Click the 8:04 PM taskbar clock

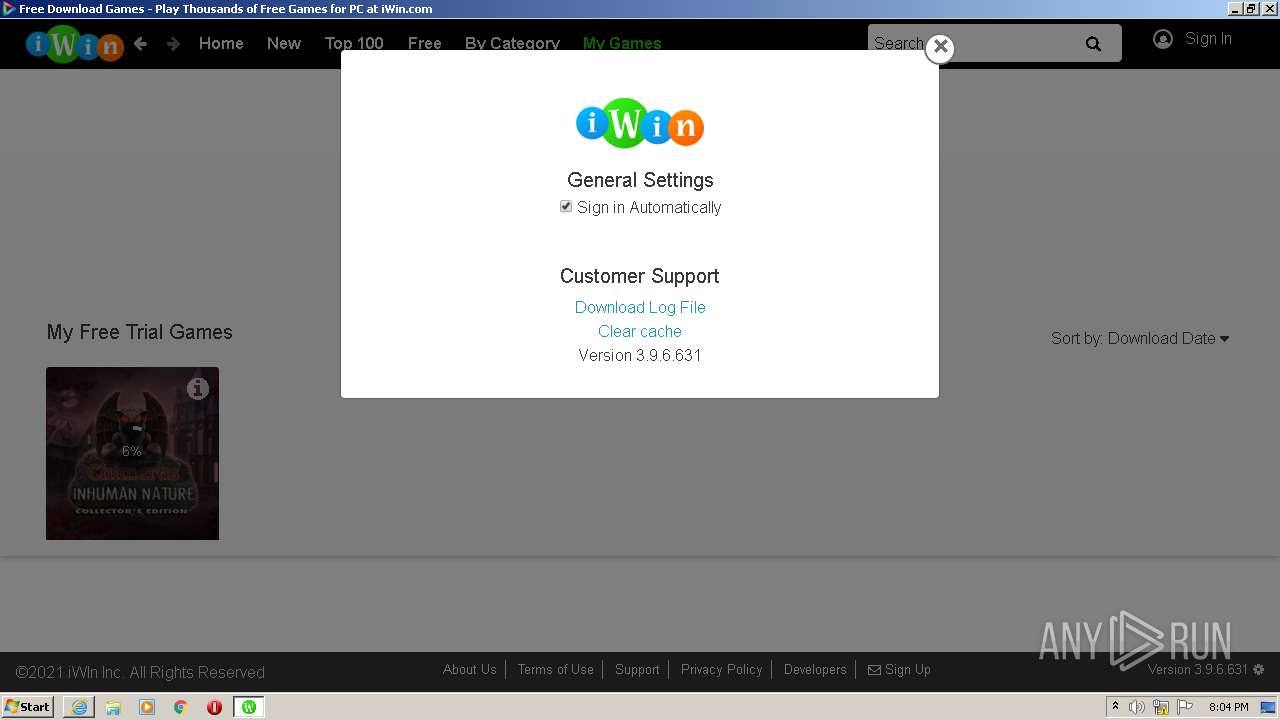(x=1228, y=707)
